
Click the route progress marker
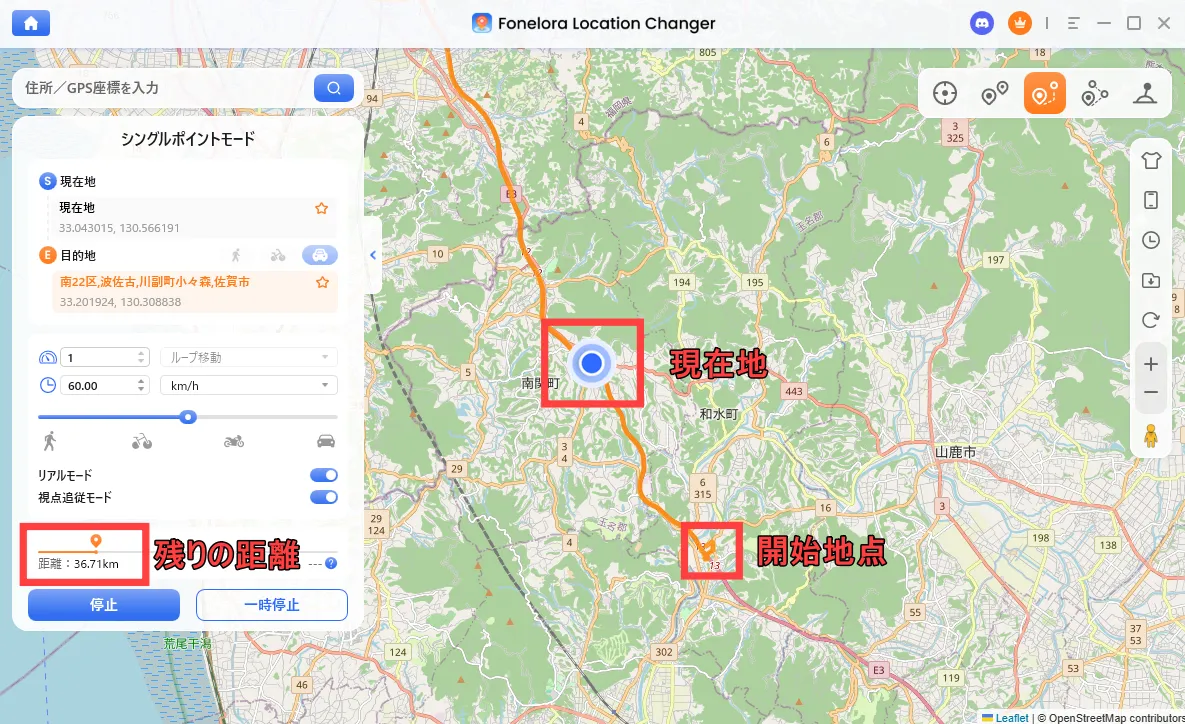tap(95, 541)
